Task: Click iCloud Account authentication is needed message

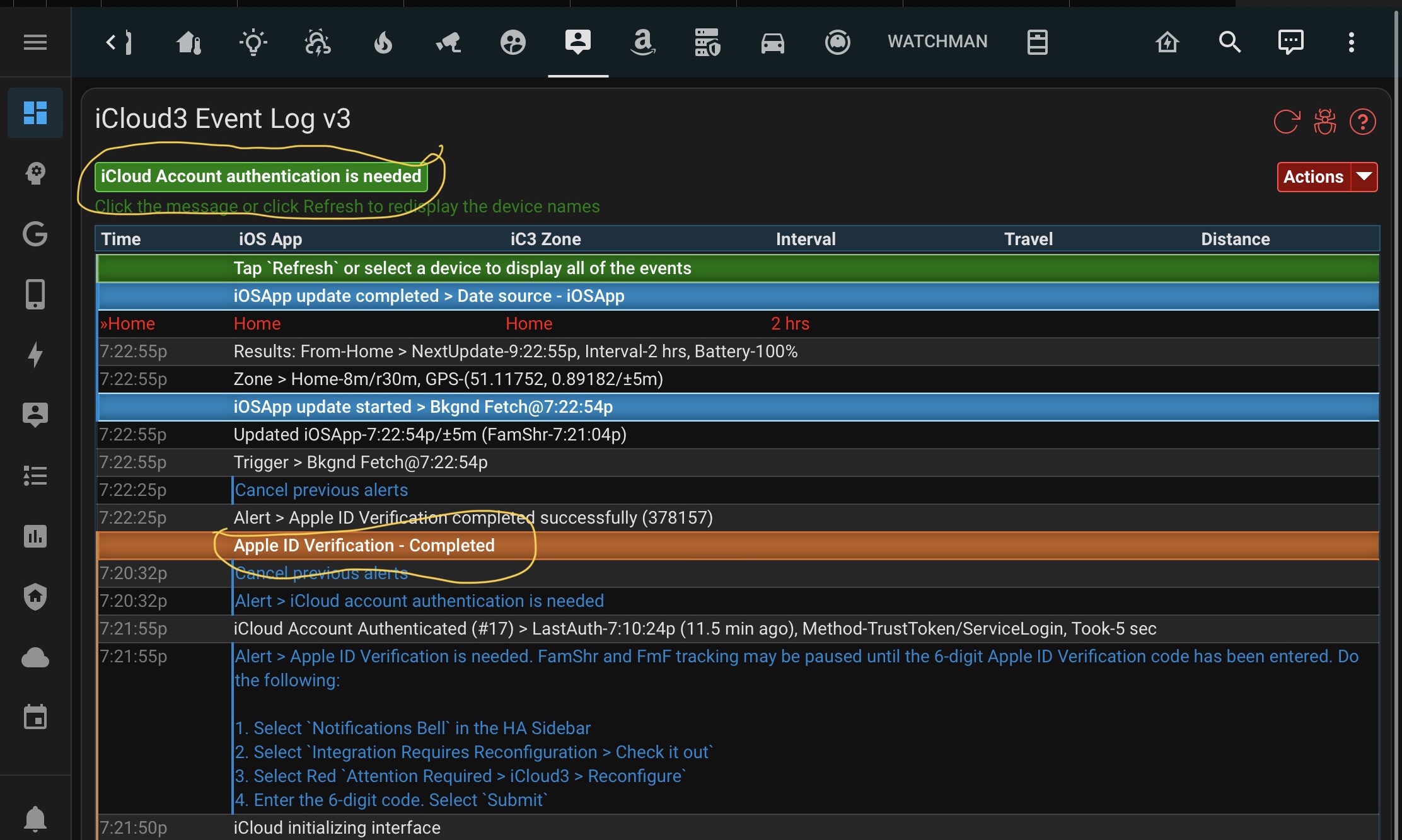Action: click(x=261, y=176)
